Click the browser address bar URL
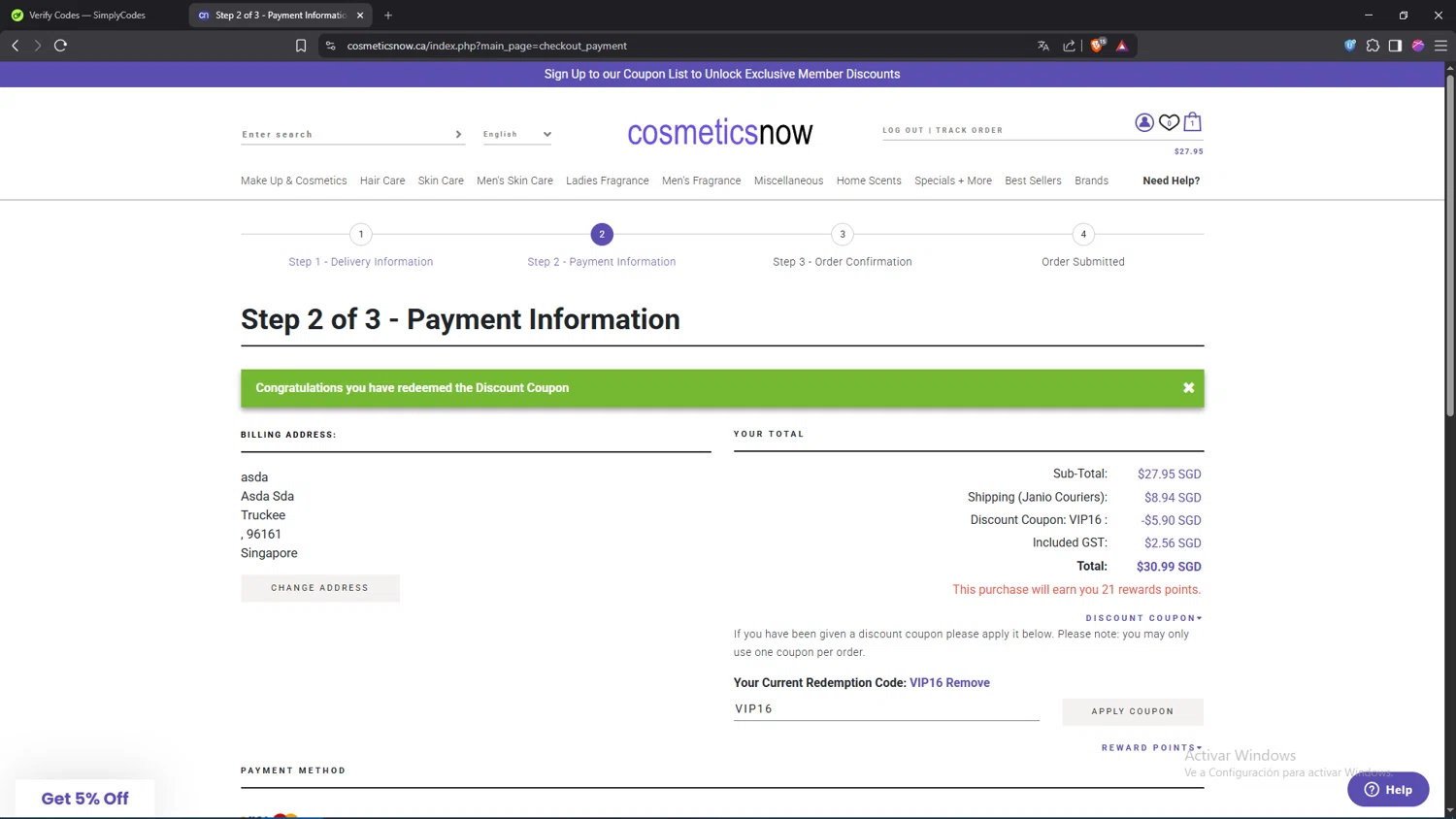This screenshot has height=819, width=1456. [x=486, y=46]
